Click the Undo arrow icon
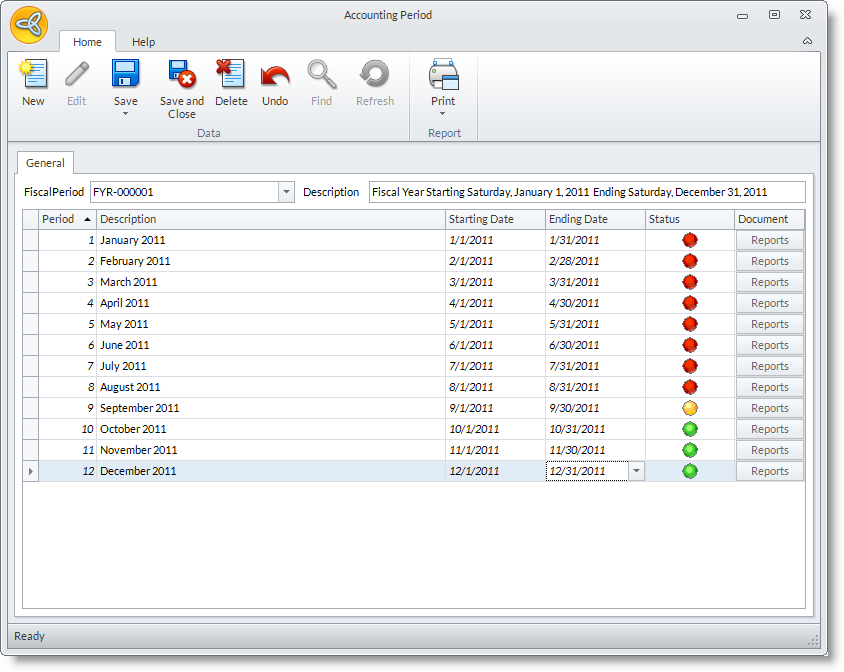Viewport: 844px width, 672px height. point(275,75)
